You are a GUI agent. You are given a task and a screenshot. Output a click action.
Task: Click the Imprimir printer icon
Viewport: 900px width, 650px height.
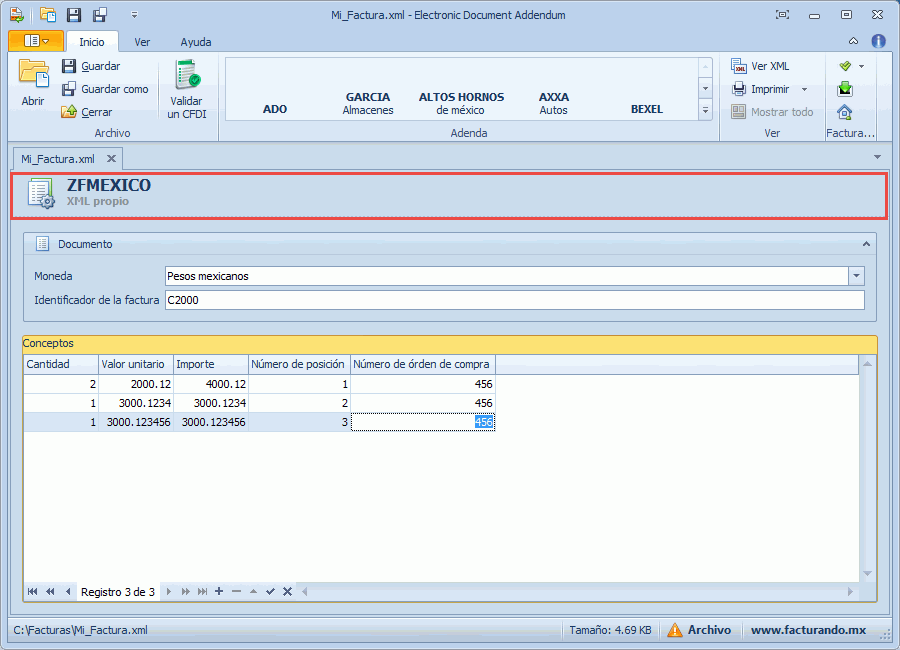739,89
